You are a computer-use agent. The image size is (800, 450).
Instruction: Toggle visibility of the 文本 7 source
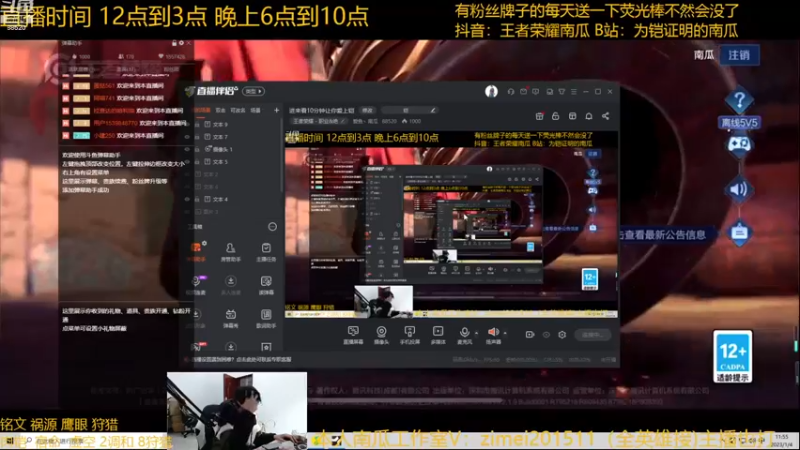click(x=187, y=137)
